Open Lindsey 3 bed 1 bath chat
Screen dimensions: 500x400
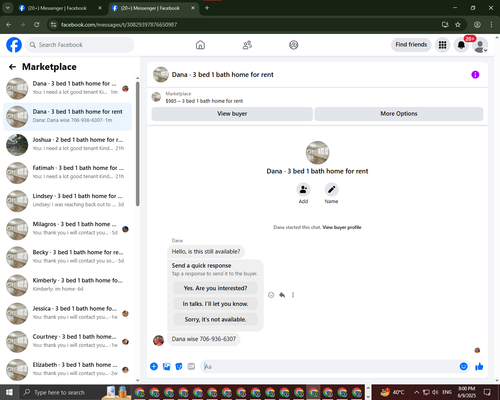[68, 201]
